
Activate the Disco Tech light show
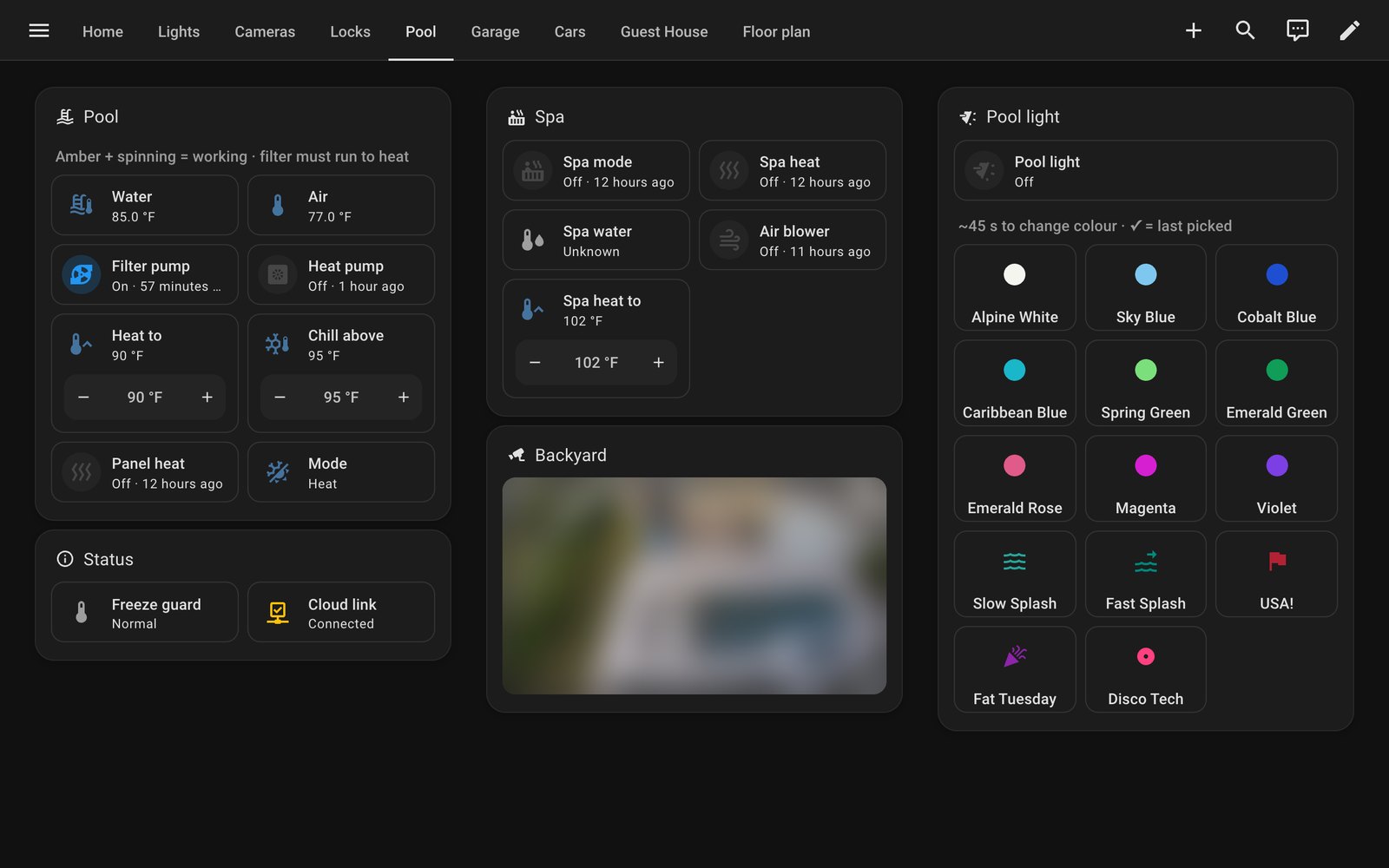(1146, 670)
